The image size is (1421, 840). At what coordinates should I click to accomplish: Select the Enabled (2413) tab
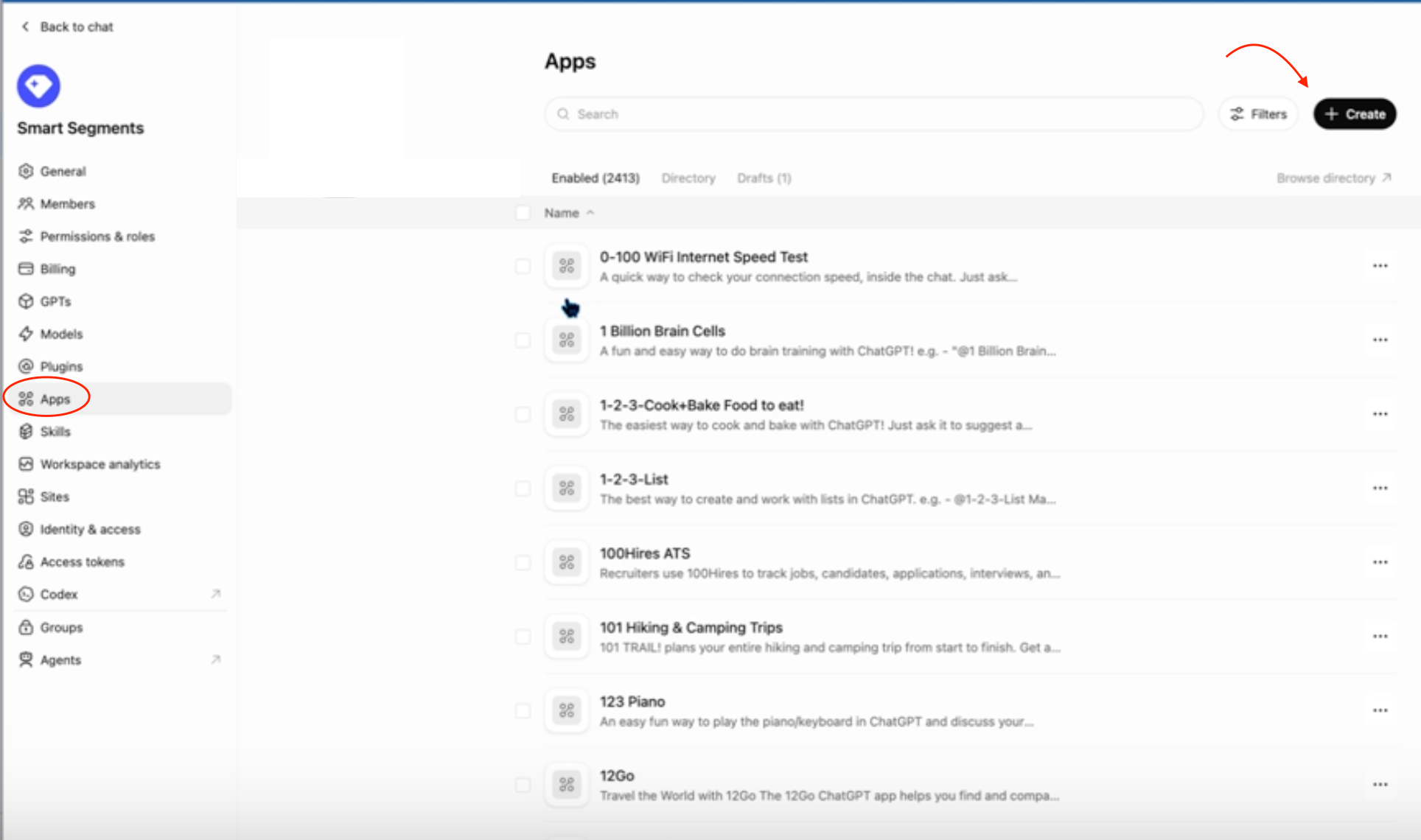click(596, 178)
